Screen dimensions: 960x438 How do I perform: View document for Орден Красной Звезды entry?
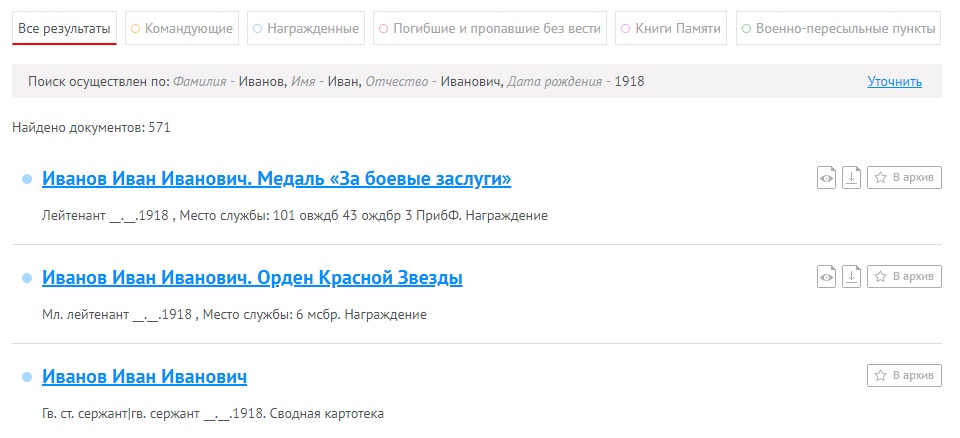[x=826, y=276]
